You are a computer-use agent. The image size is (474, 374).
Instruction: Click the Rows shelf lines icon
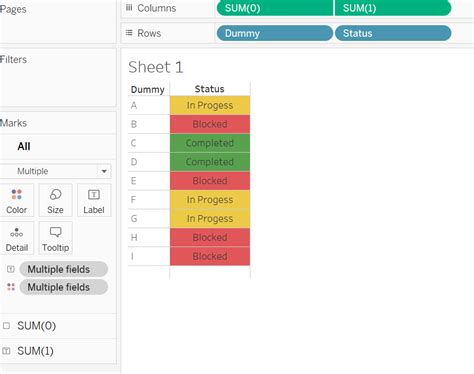(129, 33)
